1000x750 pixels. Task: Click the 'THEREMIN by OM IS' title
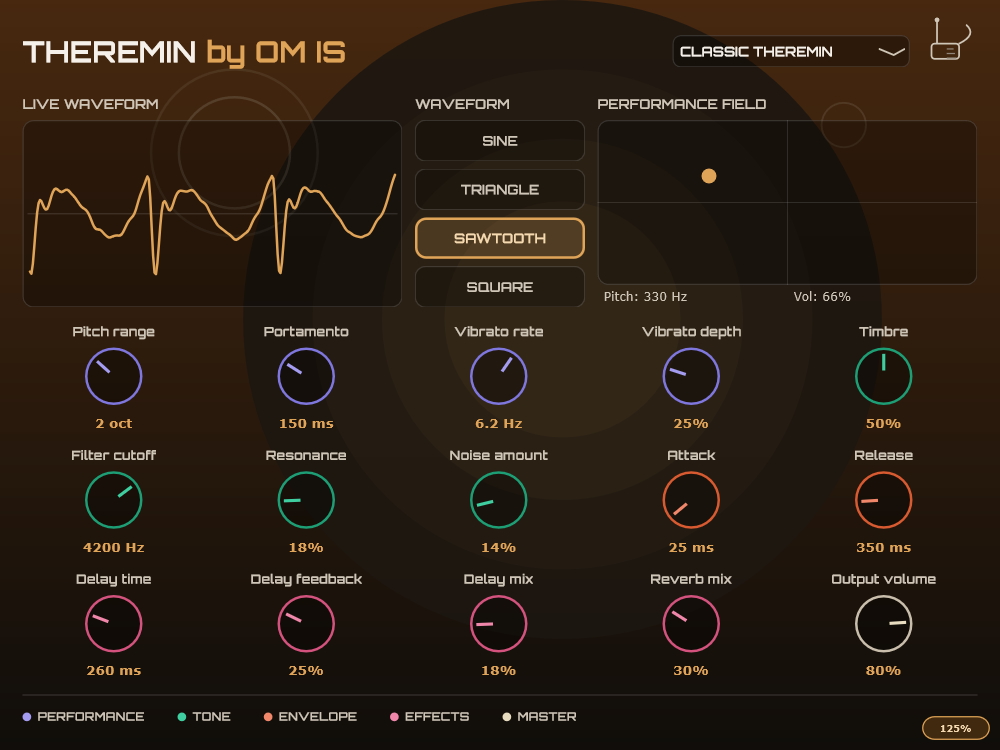tap(184, 52)
